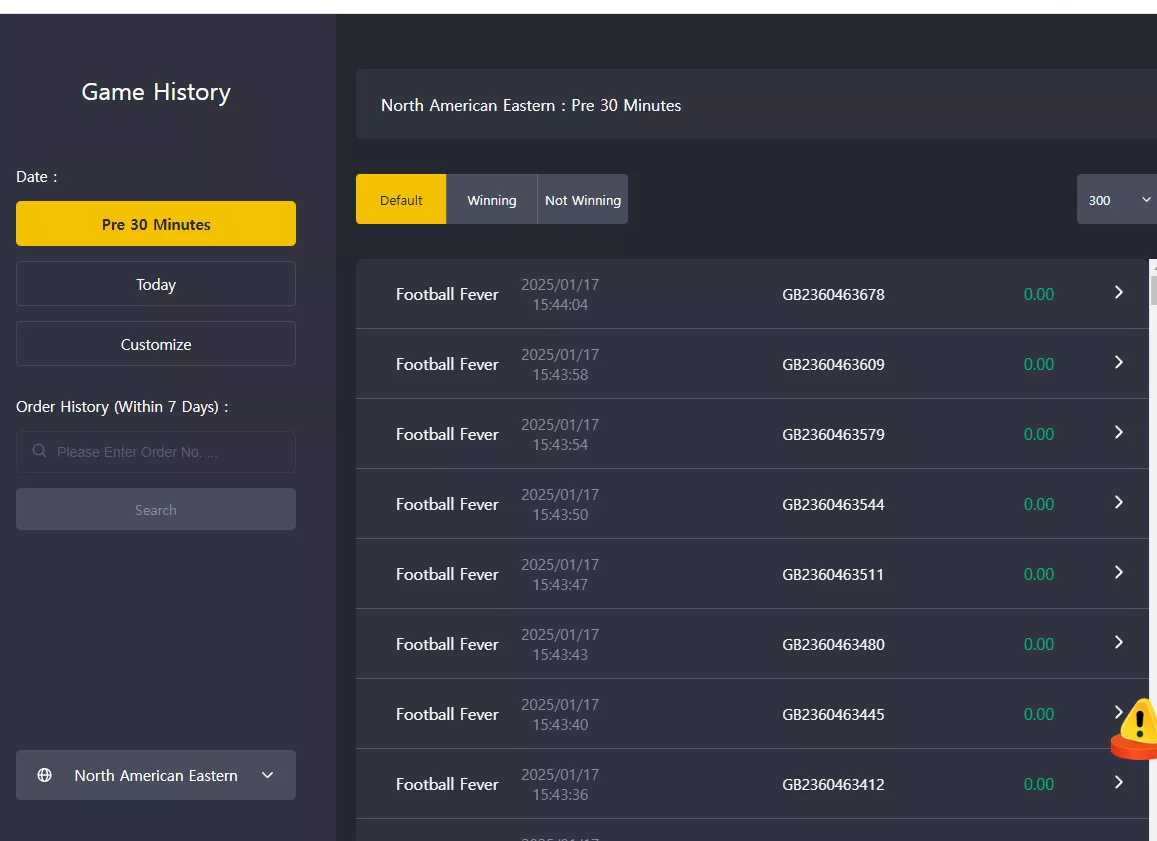Click order number GB2360463445
Viewport: 1157px width, 841px height.
(833, 715)
